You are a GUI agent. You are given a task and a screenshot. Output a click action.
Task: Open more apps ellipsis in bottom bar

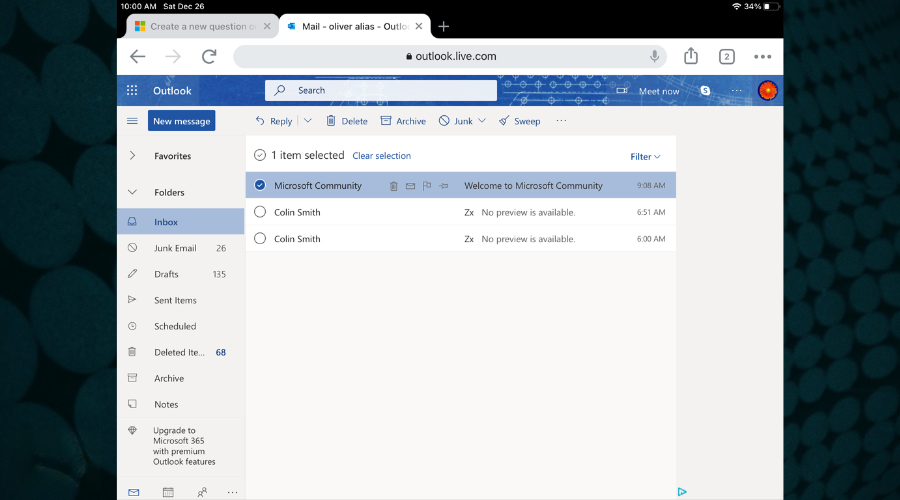232,492
